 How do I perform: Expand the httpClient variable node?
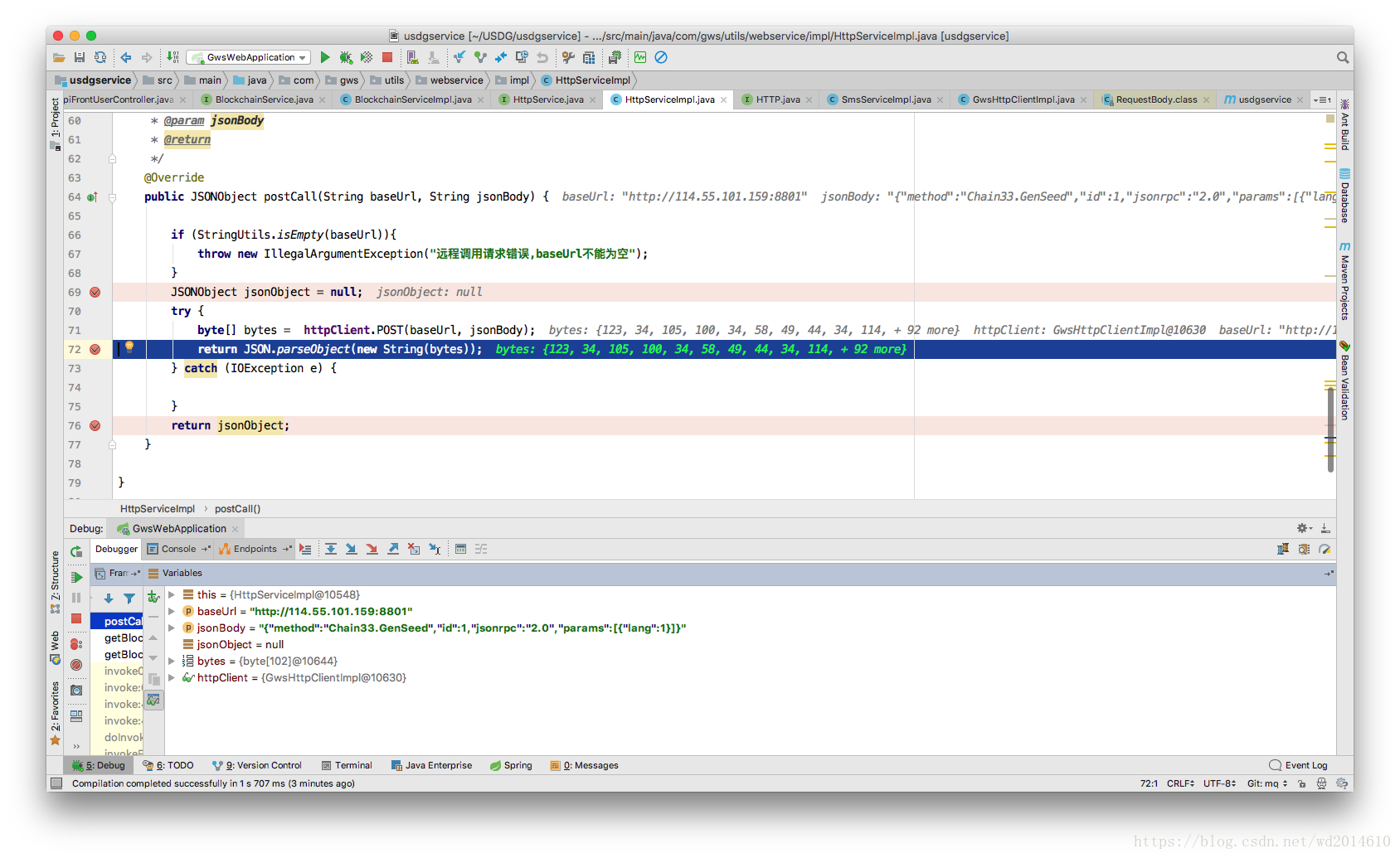[x=172, y=677]
